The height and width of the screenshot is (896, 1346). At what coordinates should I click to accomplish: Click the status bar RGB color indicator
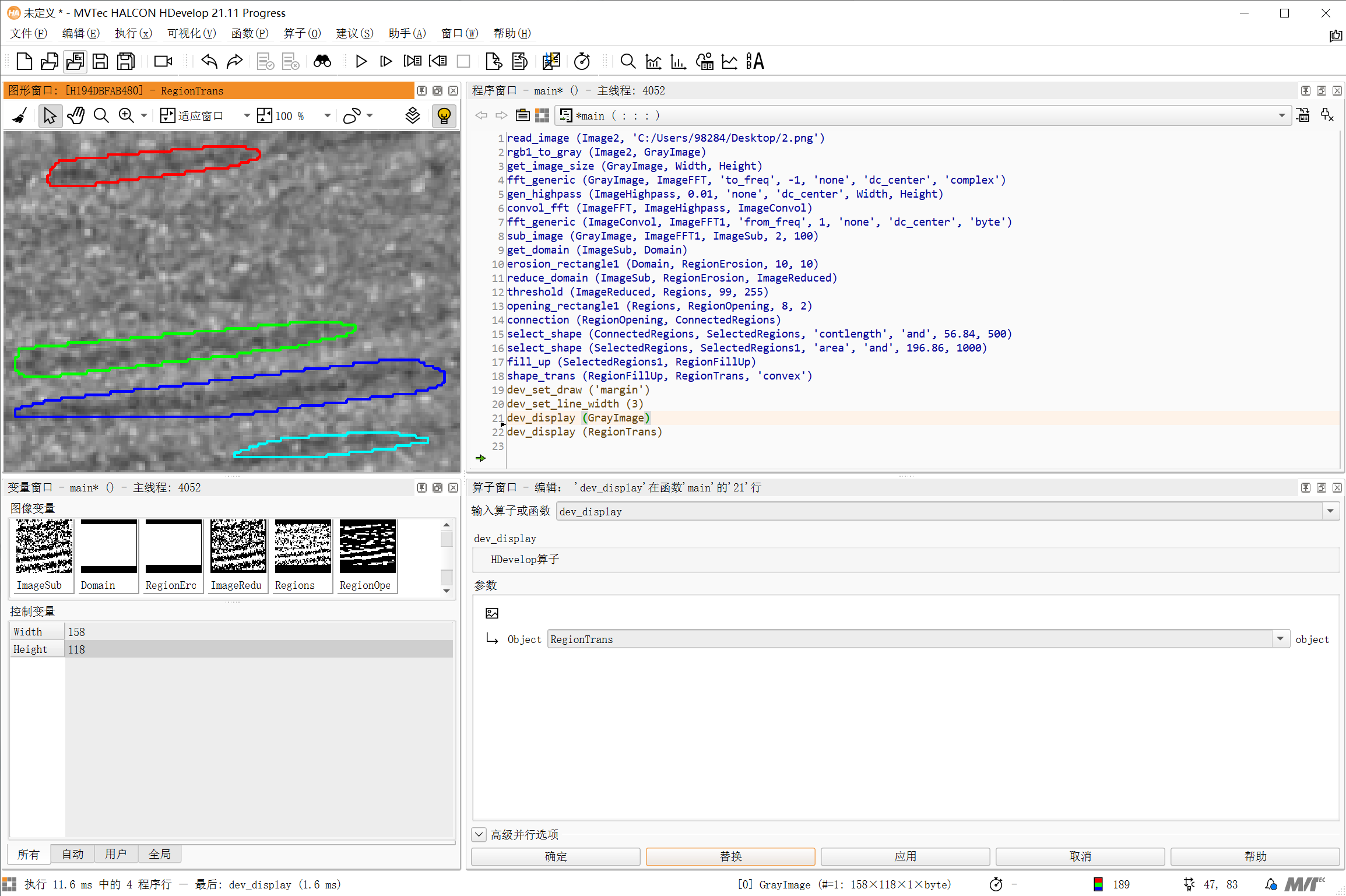pyautogui.click(x=1098, y=884)
